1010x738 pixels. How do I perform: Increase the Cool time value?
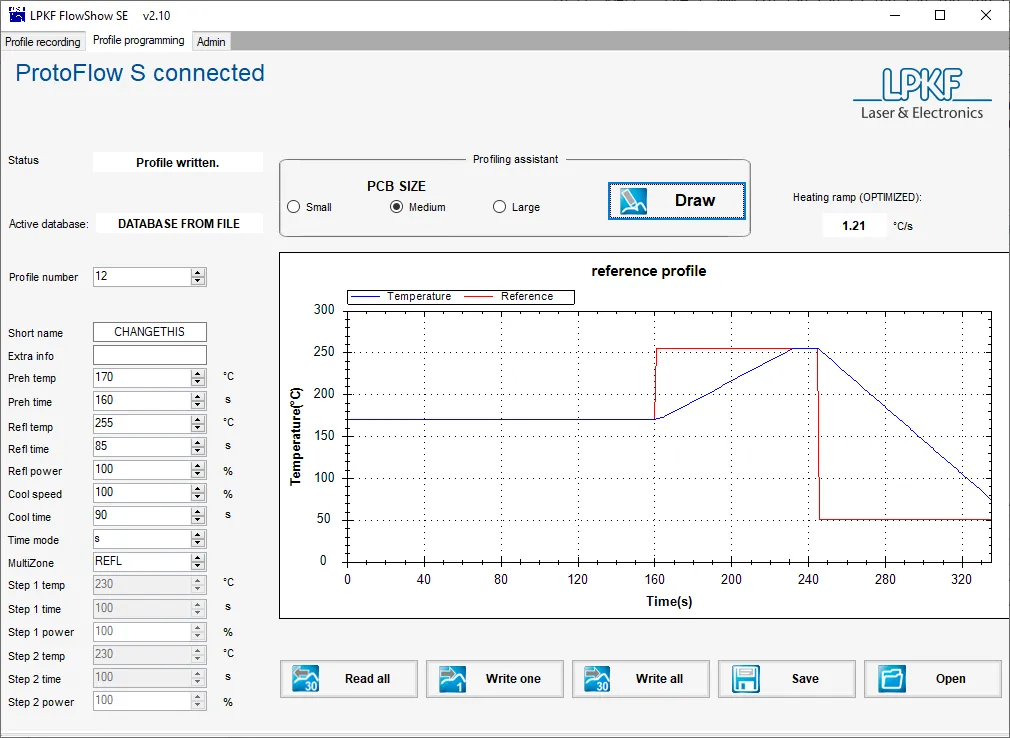(198, 511)
